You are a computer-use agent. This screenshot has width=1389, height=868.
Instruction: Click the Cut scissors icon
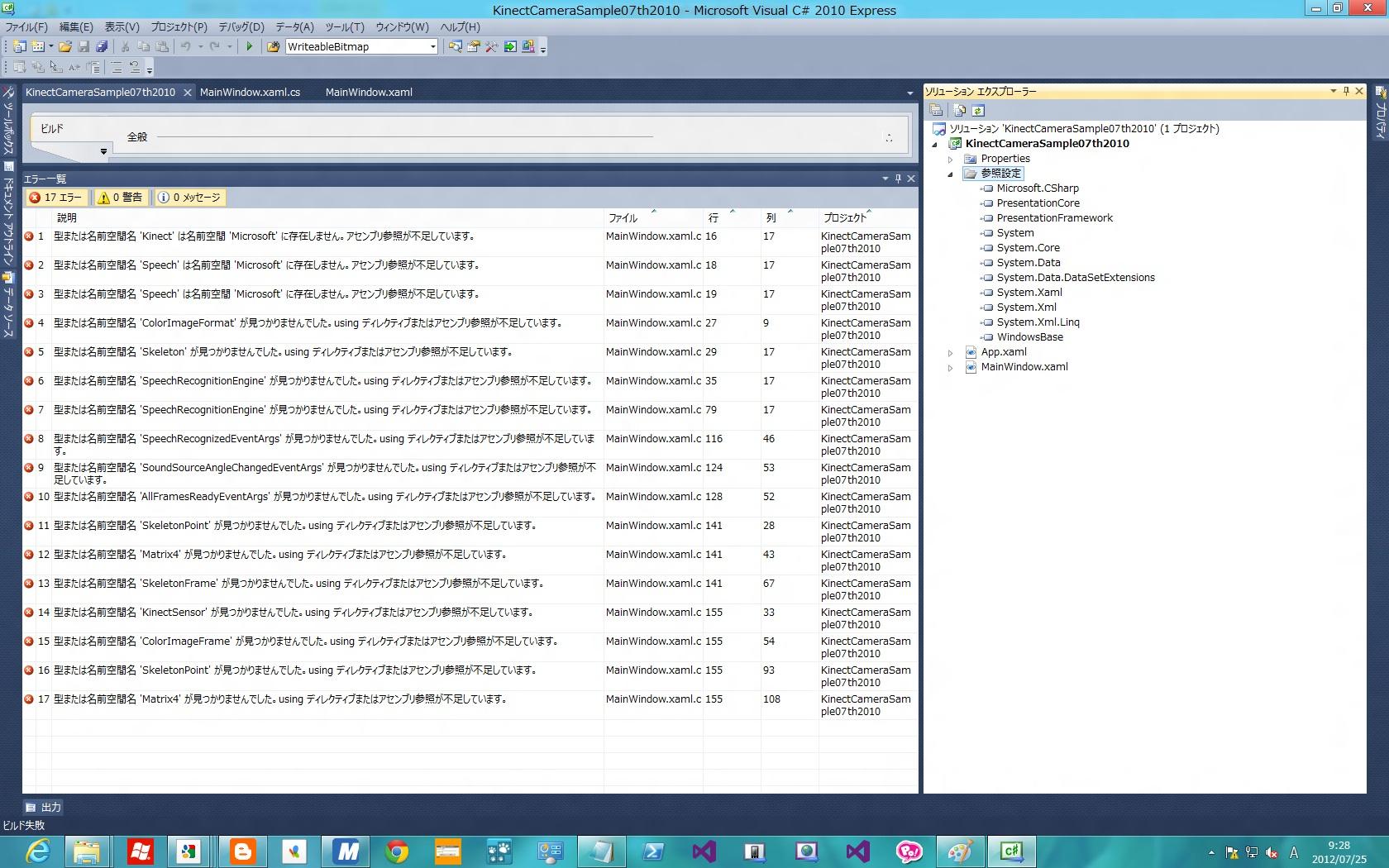tap(126, 46)
